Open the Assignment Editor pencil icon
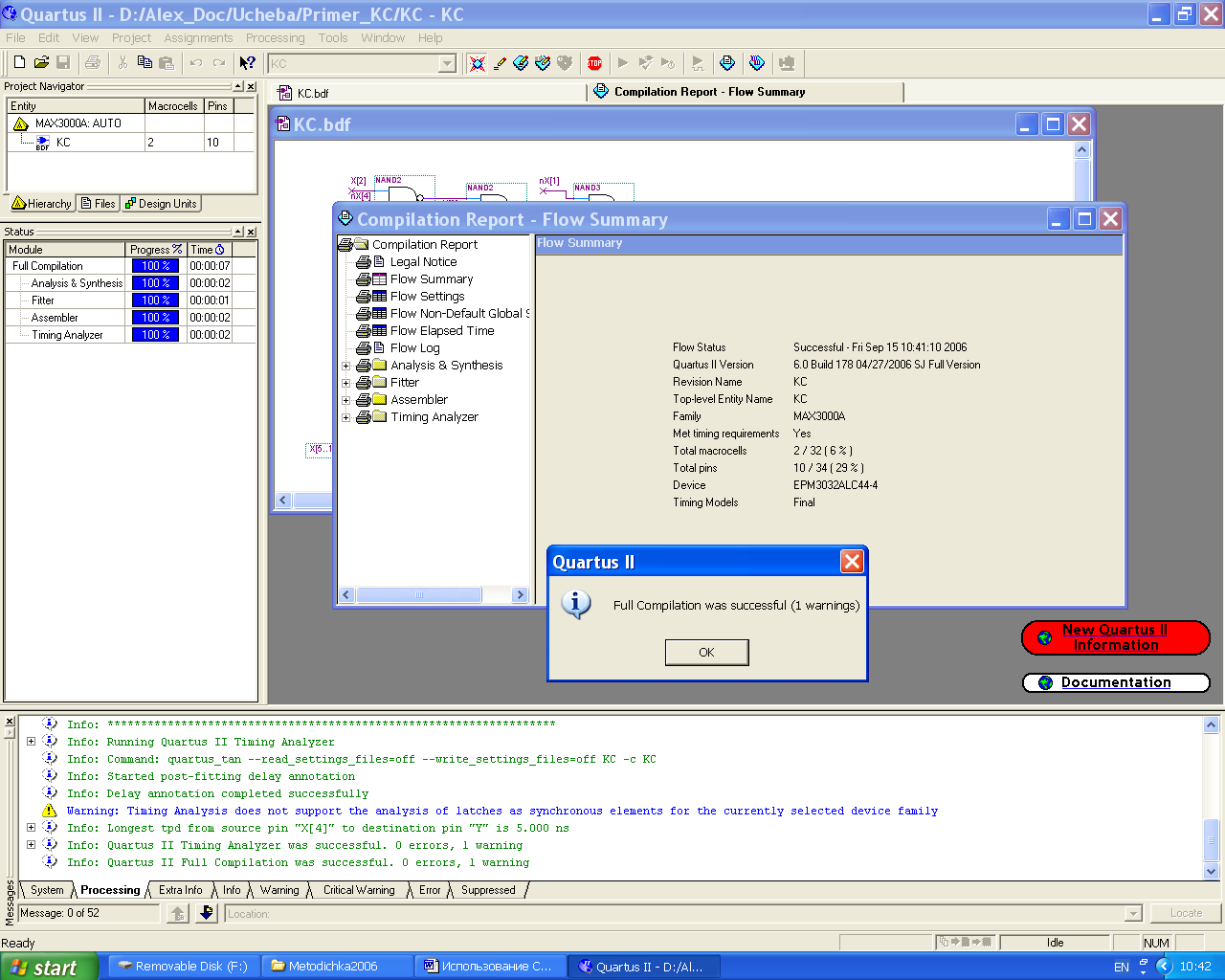Screen dimensions: 1225x980 500,63
